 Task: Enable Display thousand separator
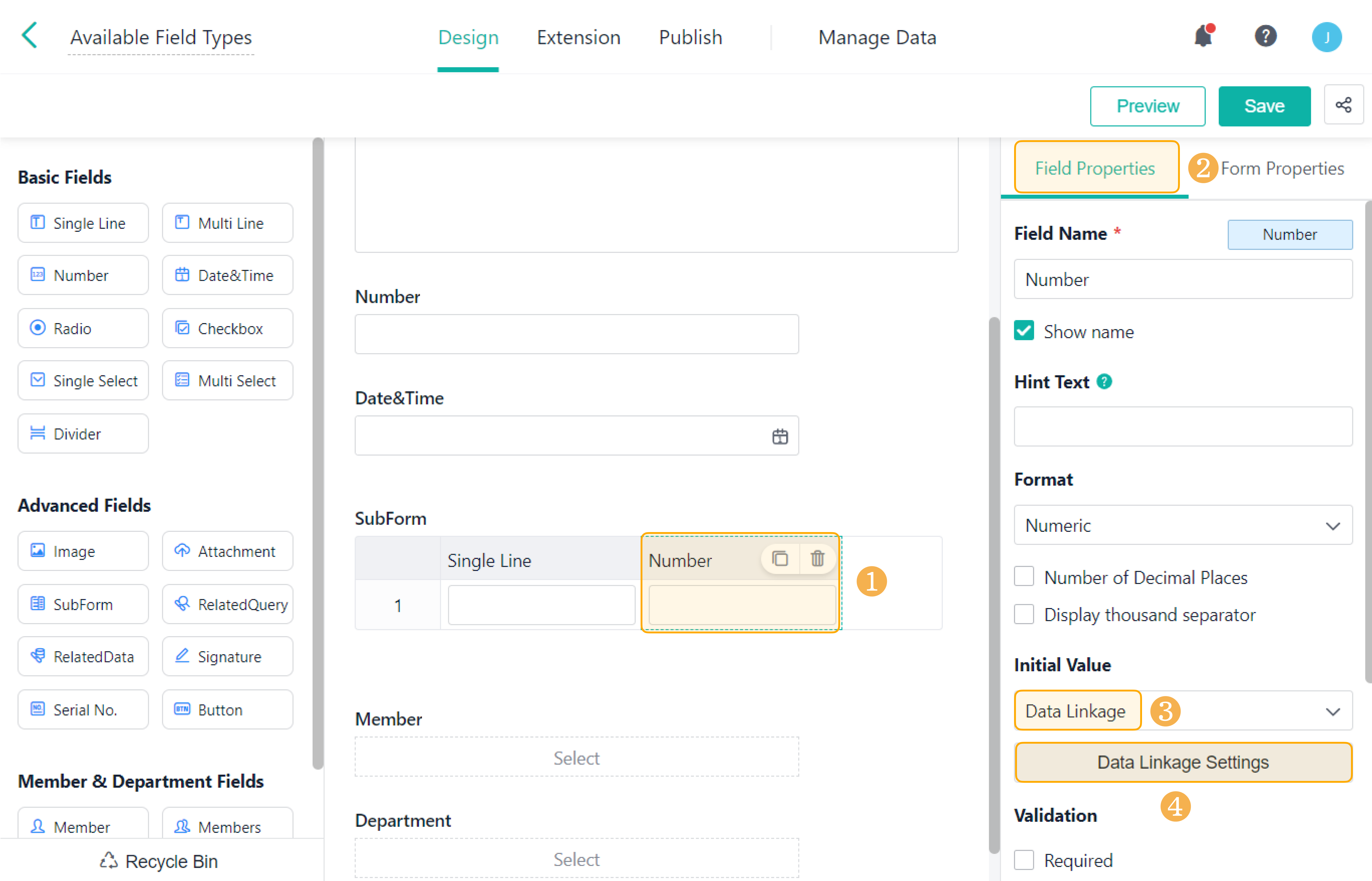pos(1024,614)
